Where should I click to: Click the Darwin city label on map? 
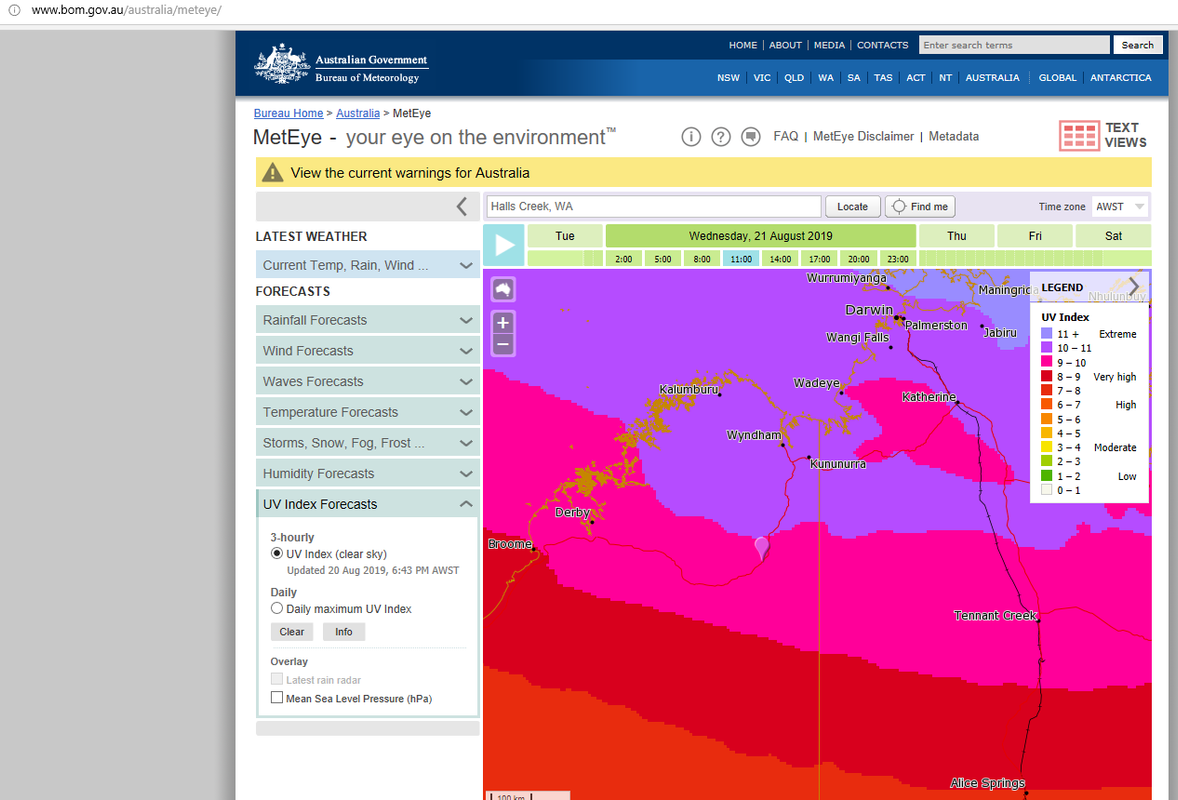(869, 309)
